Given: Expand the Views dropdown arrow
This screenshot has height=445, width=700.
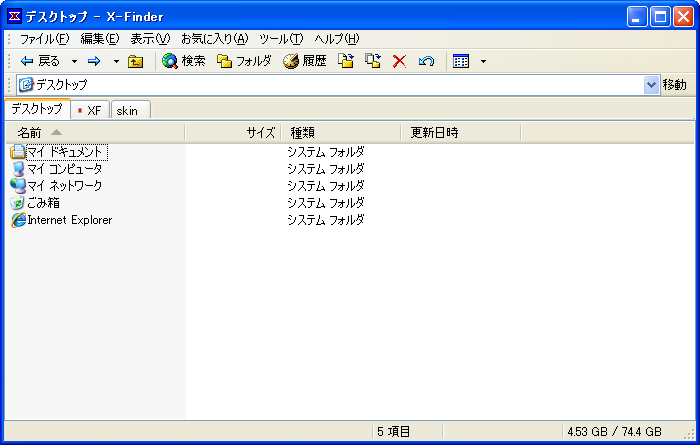Looking at the screenshot, I should click(483, 61).
